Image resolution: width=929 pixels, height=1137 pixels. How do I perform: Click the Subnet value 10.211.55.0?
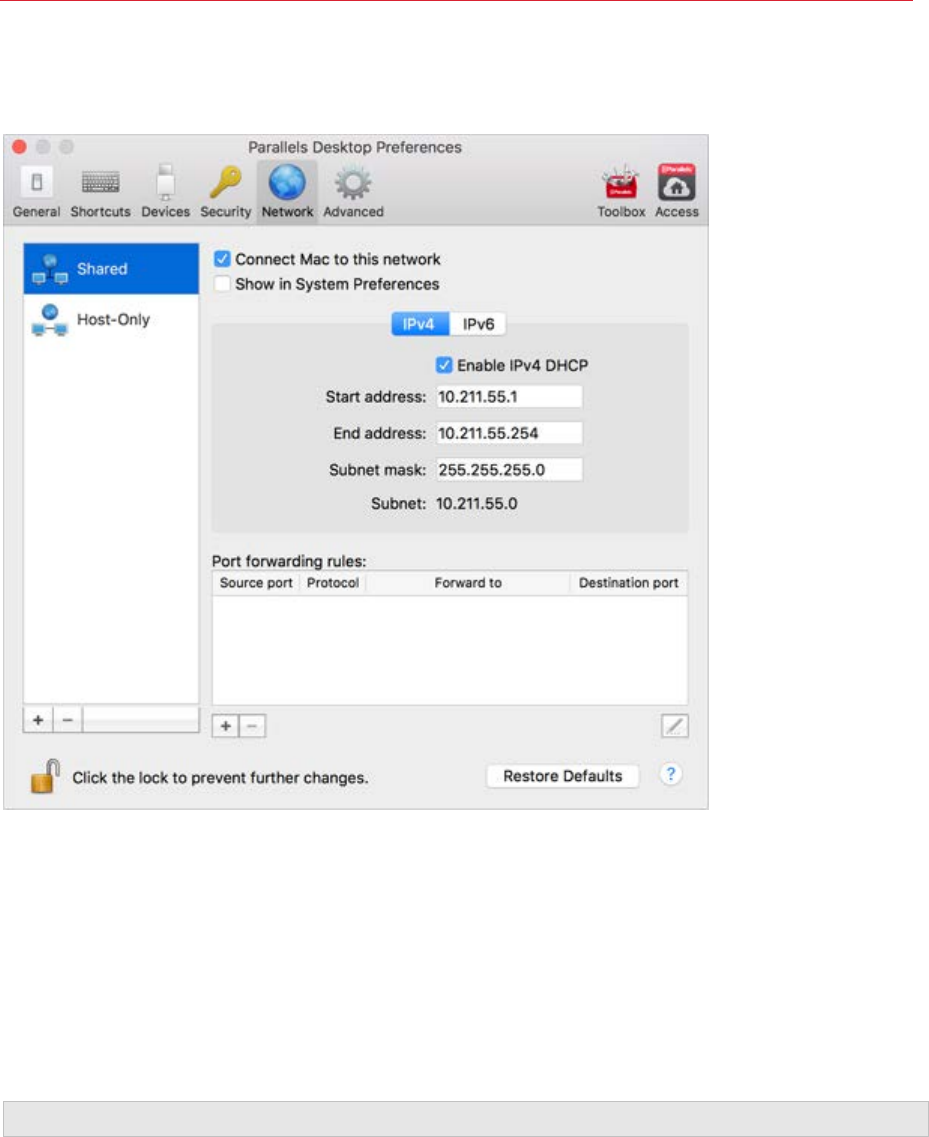[476, 503]
